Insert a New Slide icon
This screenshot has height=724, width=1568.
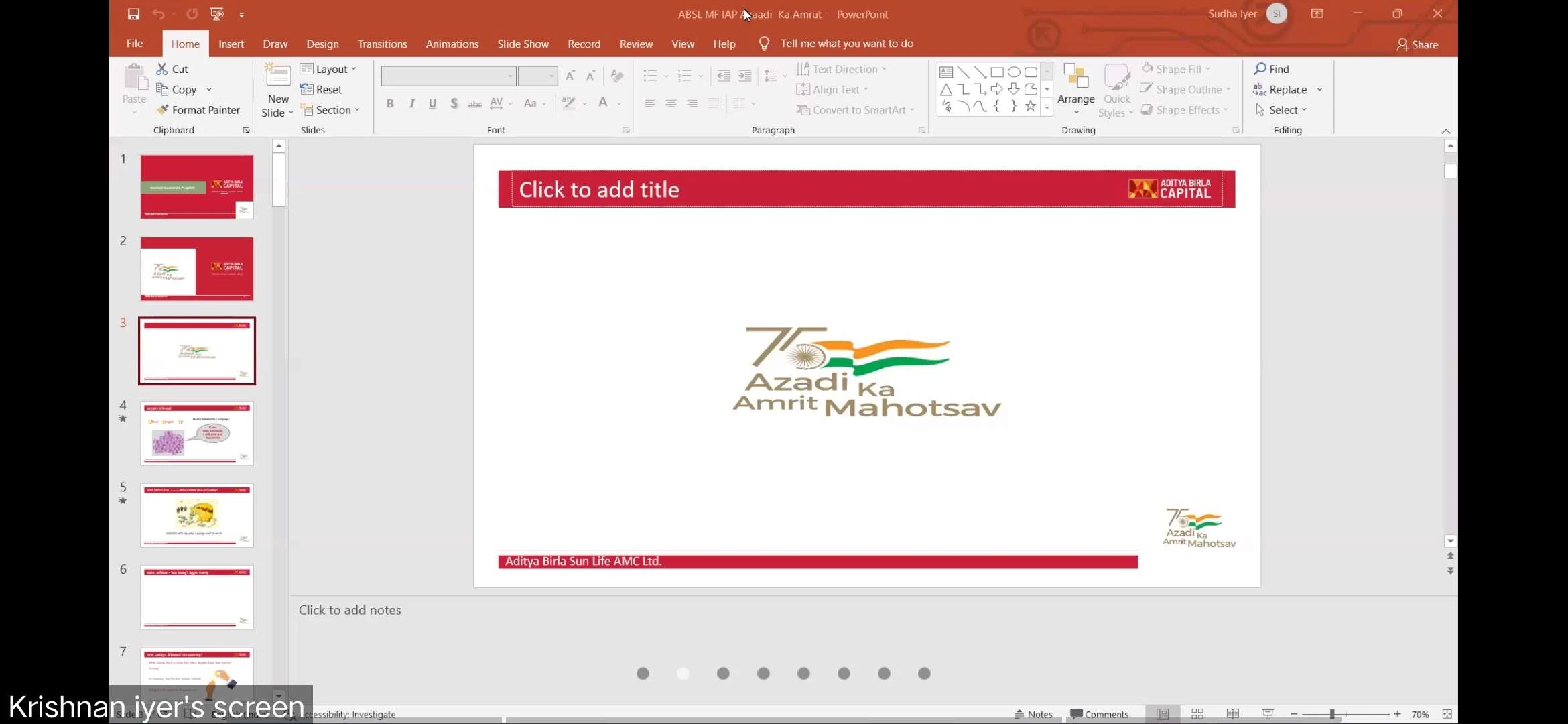(x=277, y=75)
